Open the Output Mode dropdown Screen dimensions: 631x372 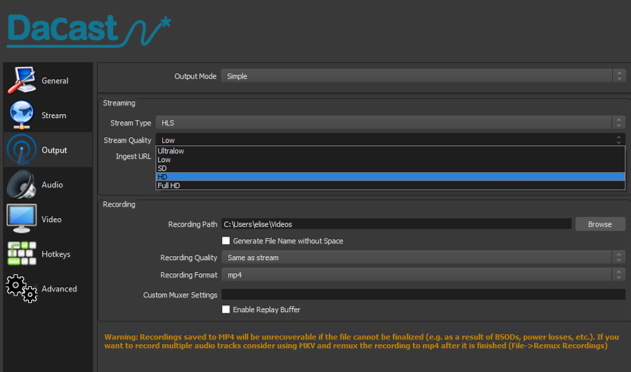tap(423, 76)
